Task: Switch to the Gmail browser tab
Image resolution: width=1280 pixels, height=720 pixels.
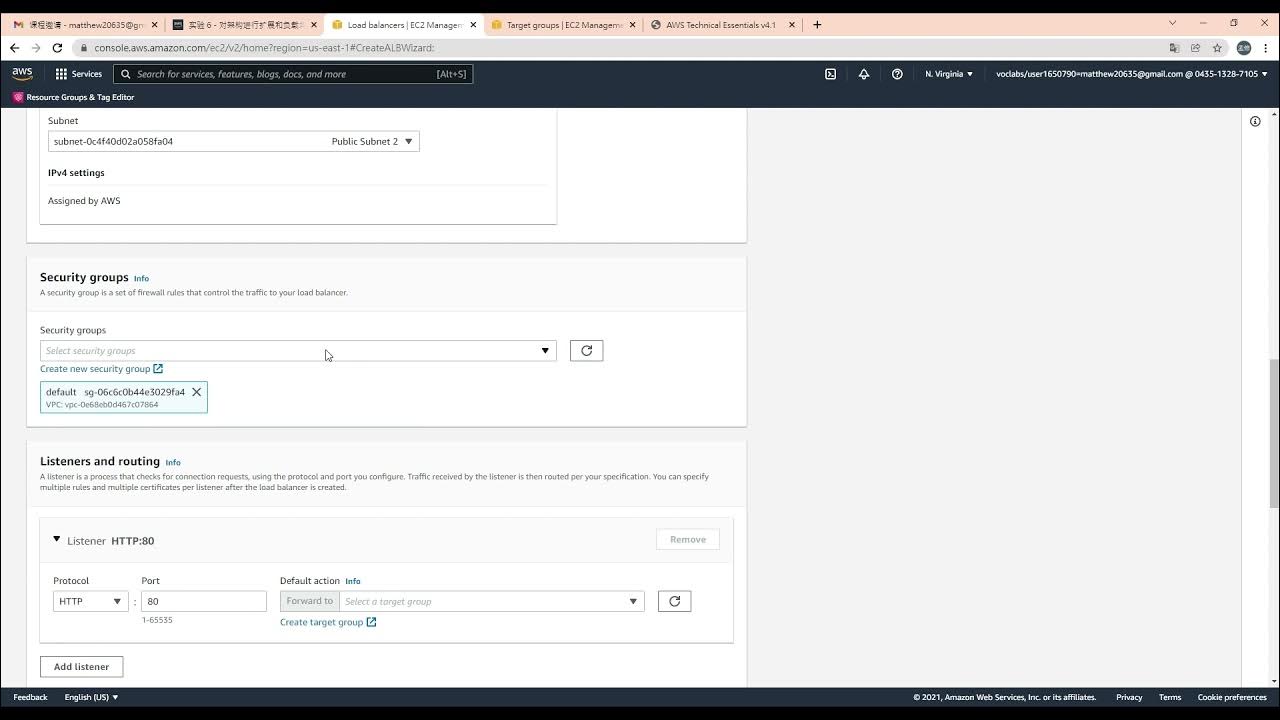Action: click(x=85, y=25)
